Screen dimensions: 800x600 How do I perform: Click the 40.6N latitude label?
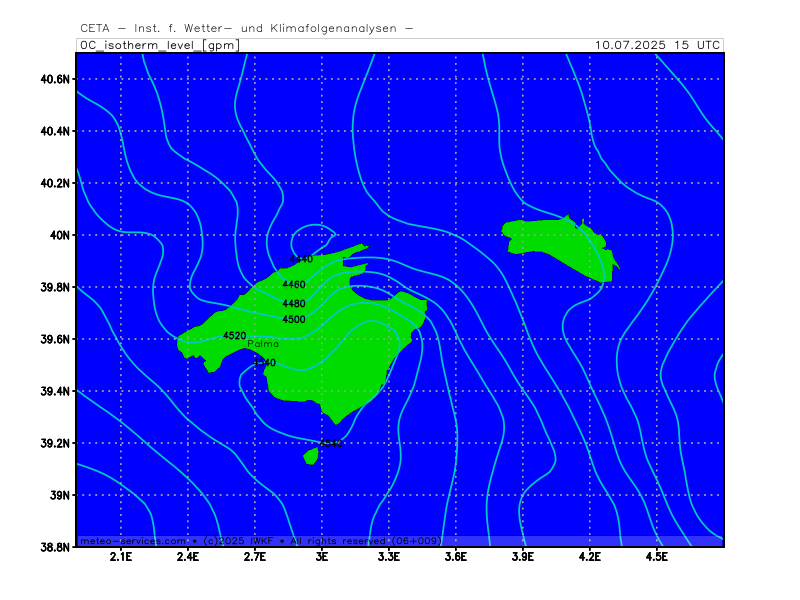(55, 79)
